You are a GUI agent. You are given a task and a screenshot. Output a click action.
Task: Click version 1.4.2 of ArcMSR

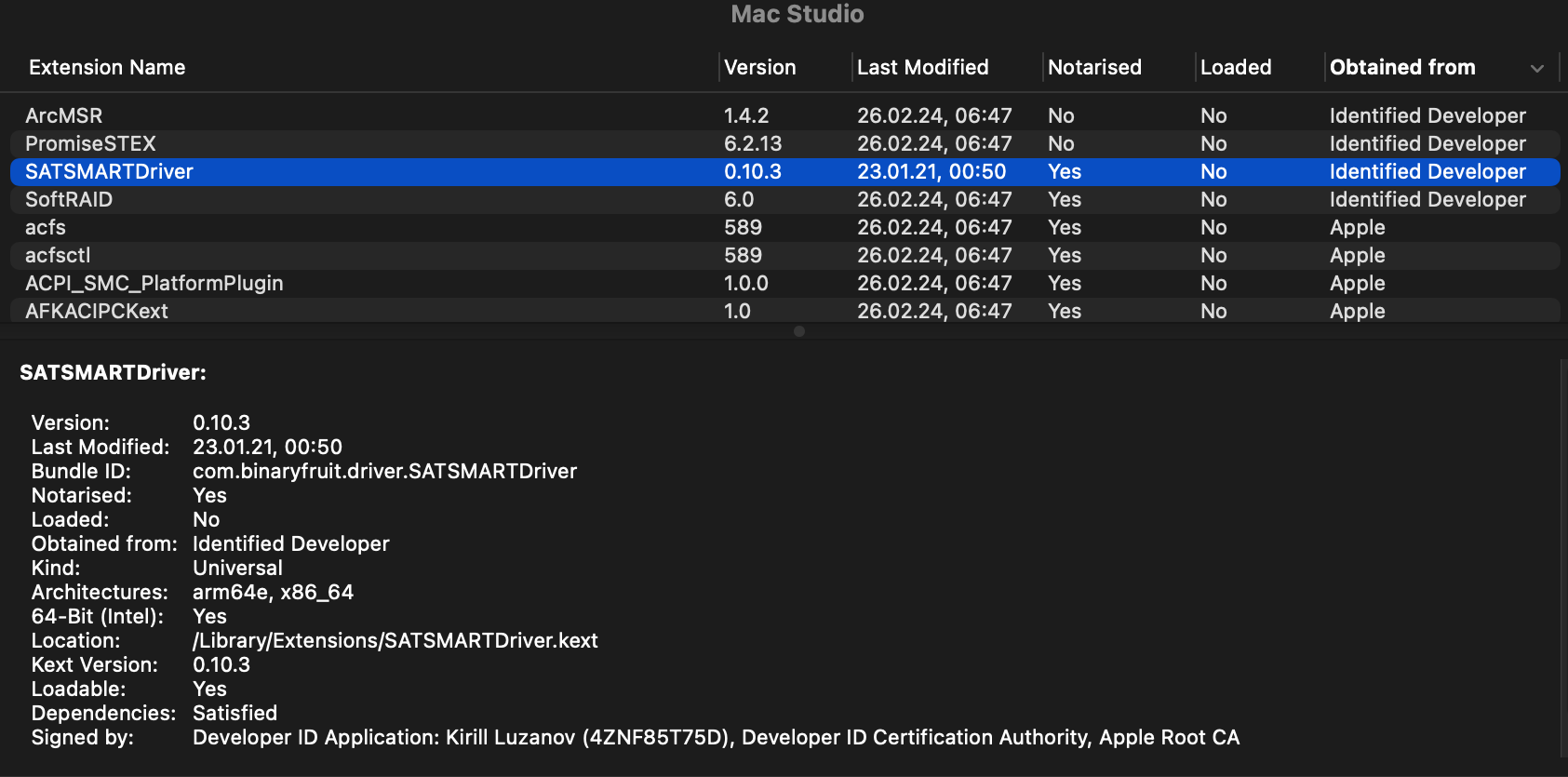(x=746, y=116)
